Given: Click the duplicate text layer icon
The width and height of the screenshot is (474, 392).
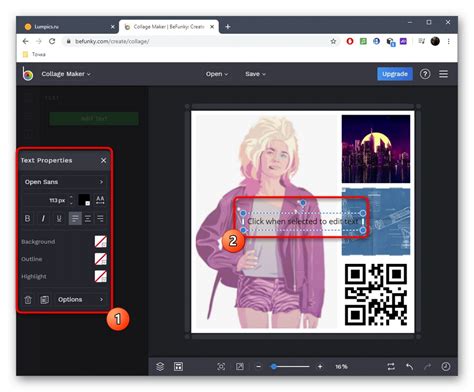Looking at the screenshot, I should pyautogui.click(x=44, y=300).
